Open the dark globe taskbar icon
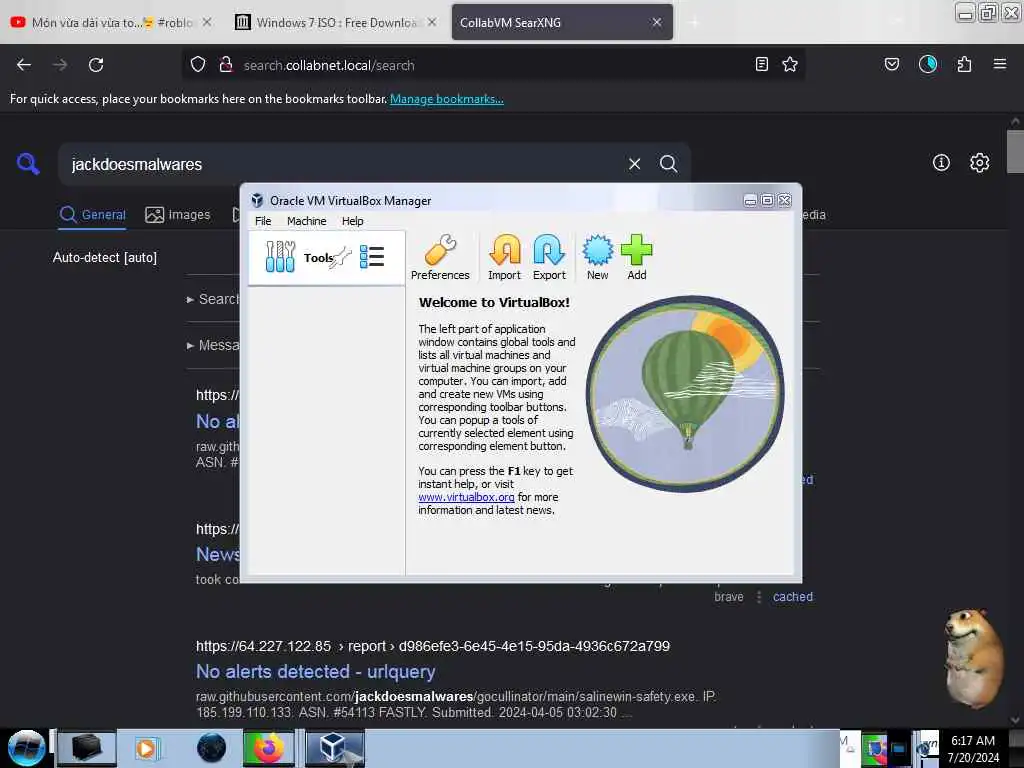The width and height of the screenshot is (1024, 768). click(x=211, y=748)
